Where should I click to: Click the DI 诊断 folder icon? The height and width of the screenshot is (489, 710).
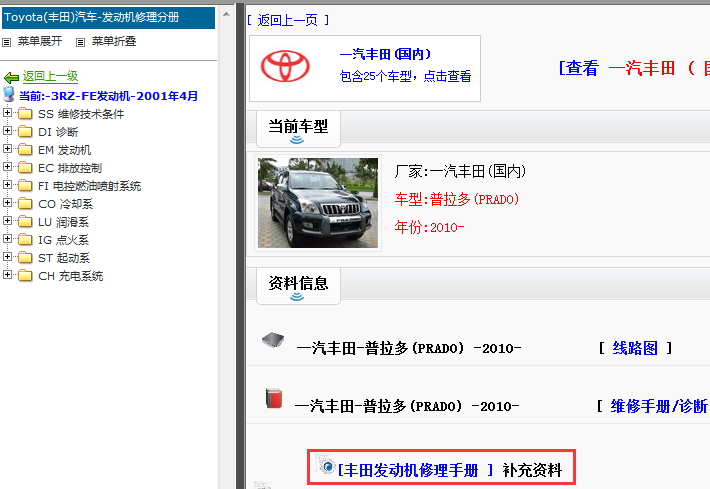tap(25, 131)
